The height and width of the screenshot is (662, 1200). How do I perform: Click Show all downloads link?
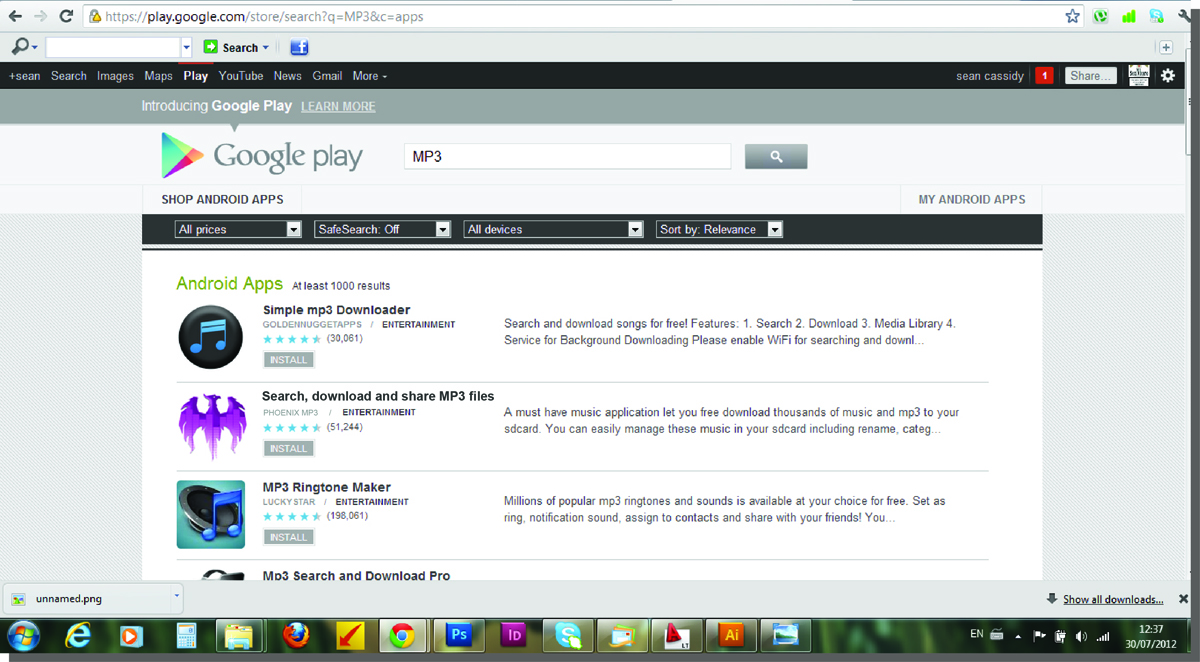(1113, 600)
